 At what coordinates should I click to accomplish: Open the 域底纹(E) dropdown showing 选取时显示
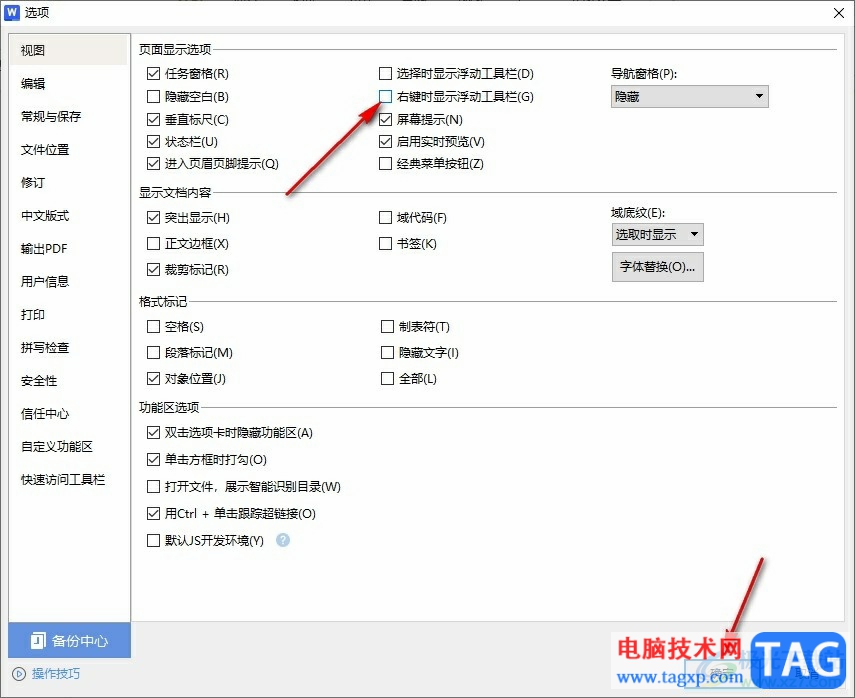[x=658, y=234]
